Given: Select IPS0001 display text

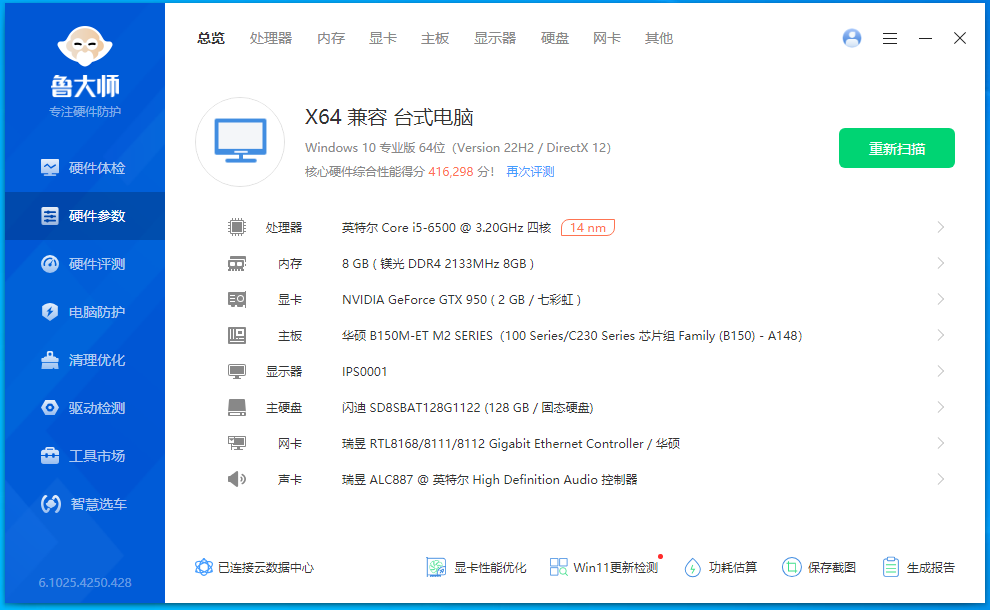Looking at the screenshot, I should point(364,371).
